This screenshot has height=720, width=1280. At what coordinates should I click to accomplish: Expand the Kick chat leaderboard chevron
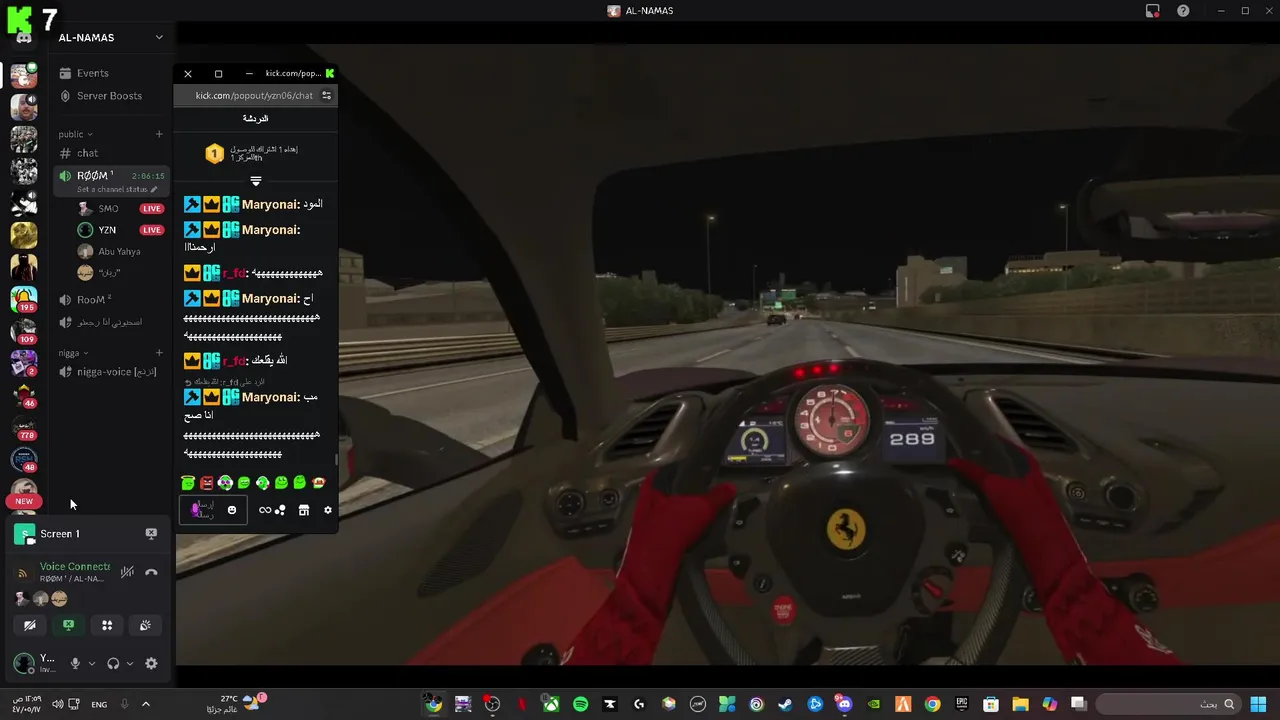(x=256, y=181)
